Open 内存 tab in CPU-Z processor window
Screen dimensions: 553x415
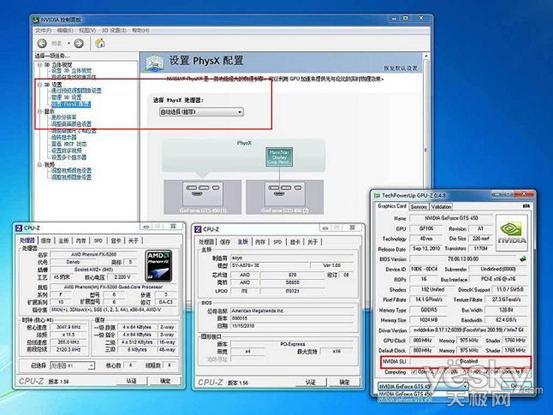pos(81,240)
